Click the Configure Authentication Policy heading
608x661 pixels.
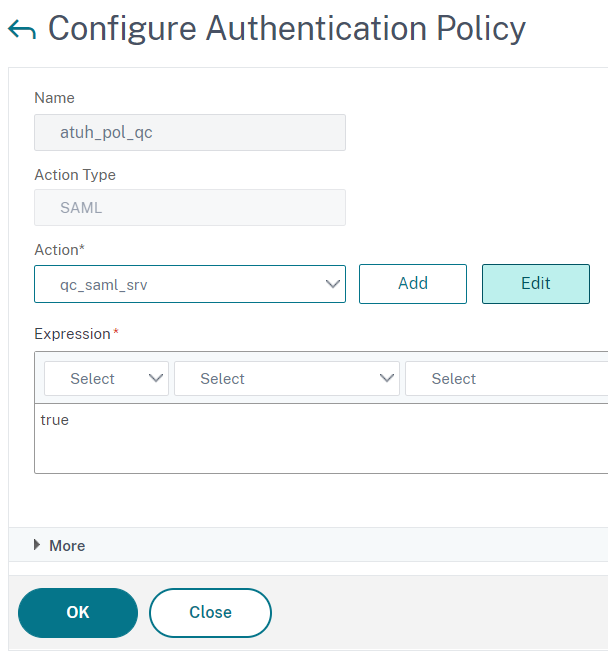click(286, 29)
